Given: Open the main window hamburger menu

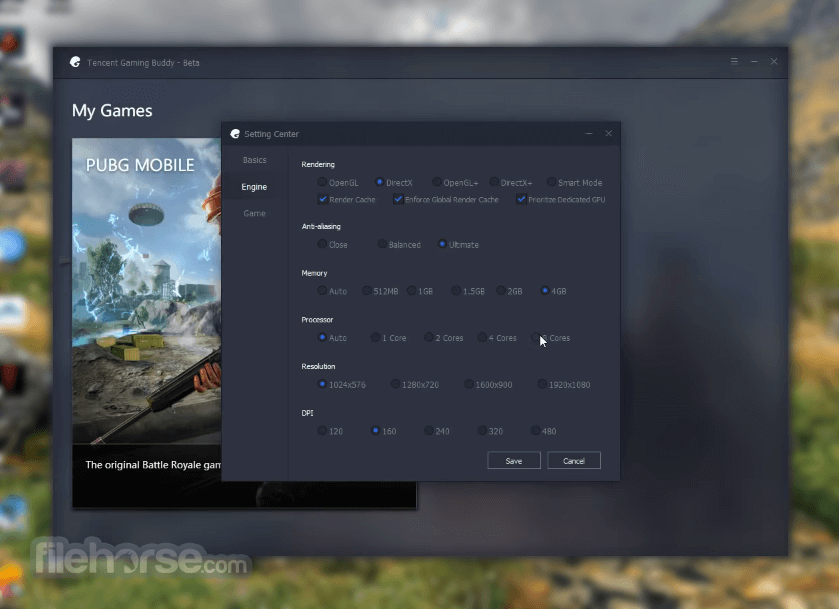Looking at the screenshot, I should point(734,62).
